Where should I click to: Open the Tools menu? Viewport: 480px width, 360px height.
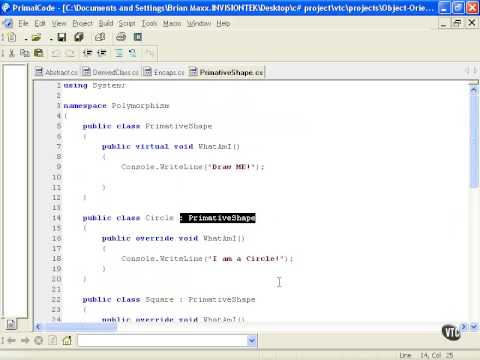149,23
